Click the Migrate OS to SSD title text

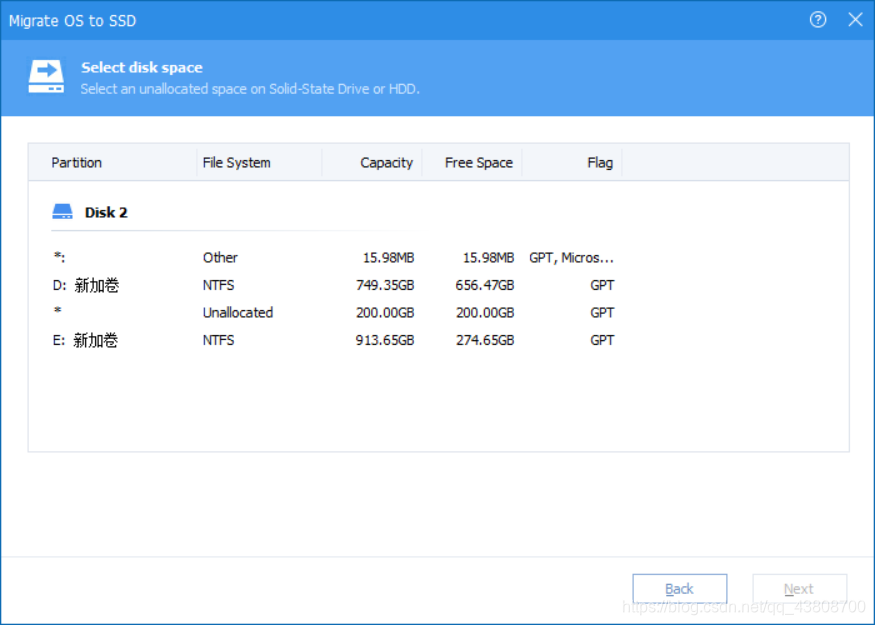(73, 21)
